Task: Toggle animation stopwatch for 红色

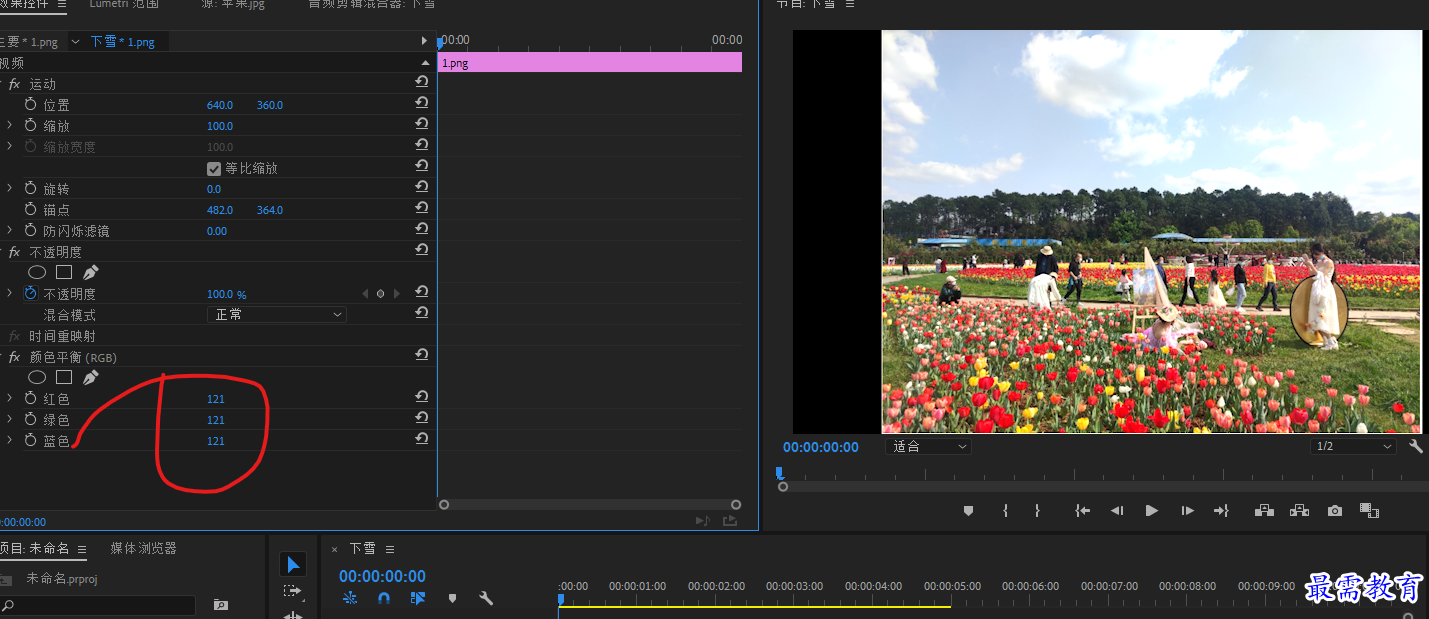Action: coord(31,399)
